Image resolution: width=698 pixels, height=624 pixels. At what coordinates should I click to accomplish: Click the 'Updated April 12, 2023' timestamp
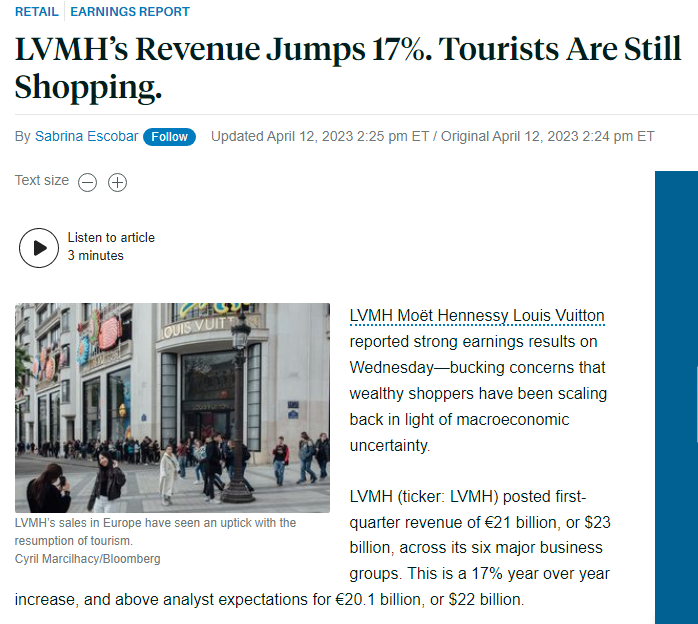pos(320,136)
